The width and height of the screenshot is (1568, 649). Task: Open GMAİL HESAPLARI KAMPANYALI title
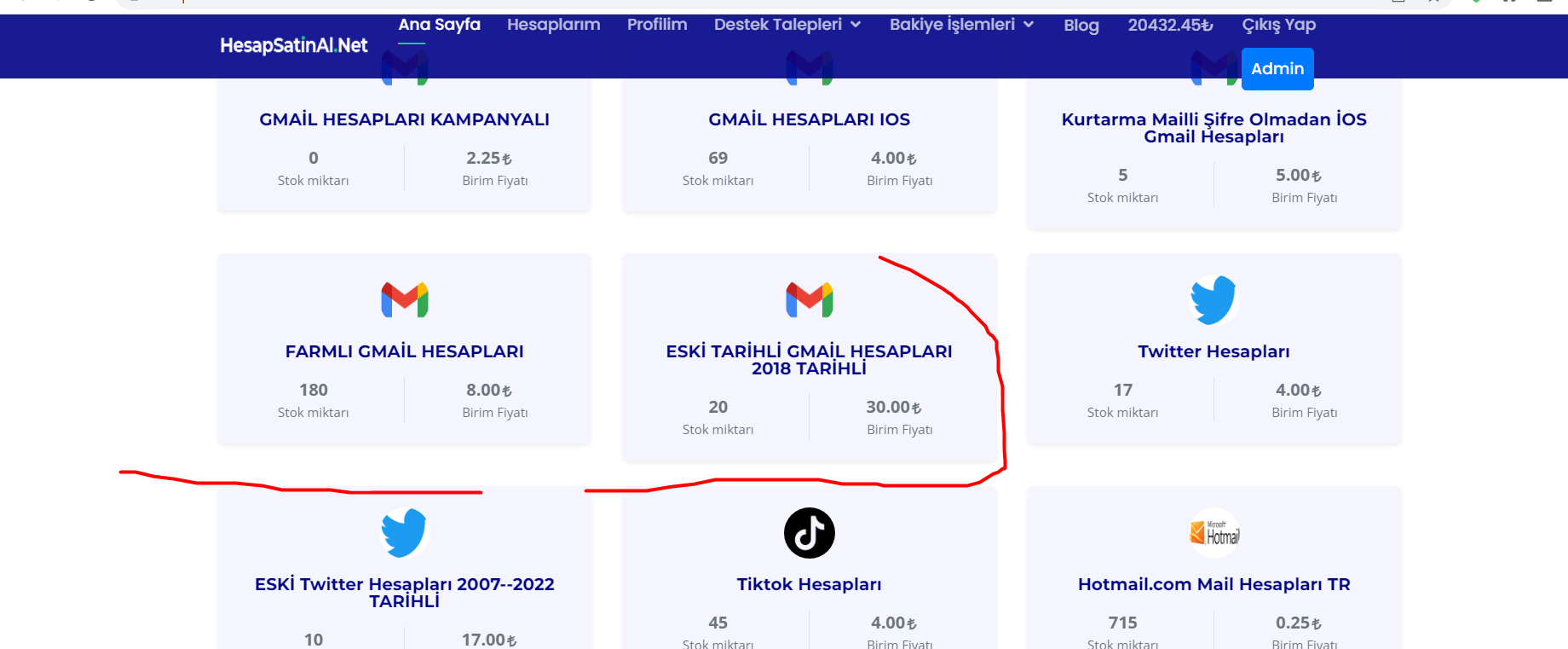pos(405,119)
